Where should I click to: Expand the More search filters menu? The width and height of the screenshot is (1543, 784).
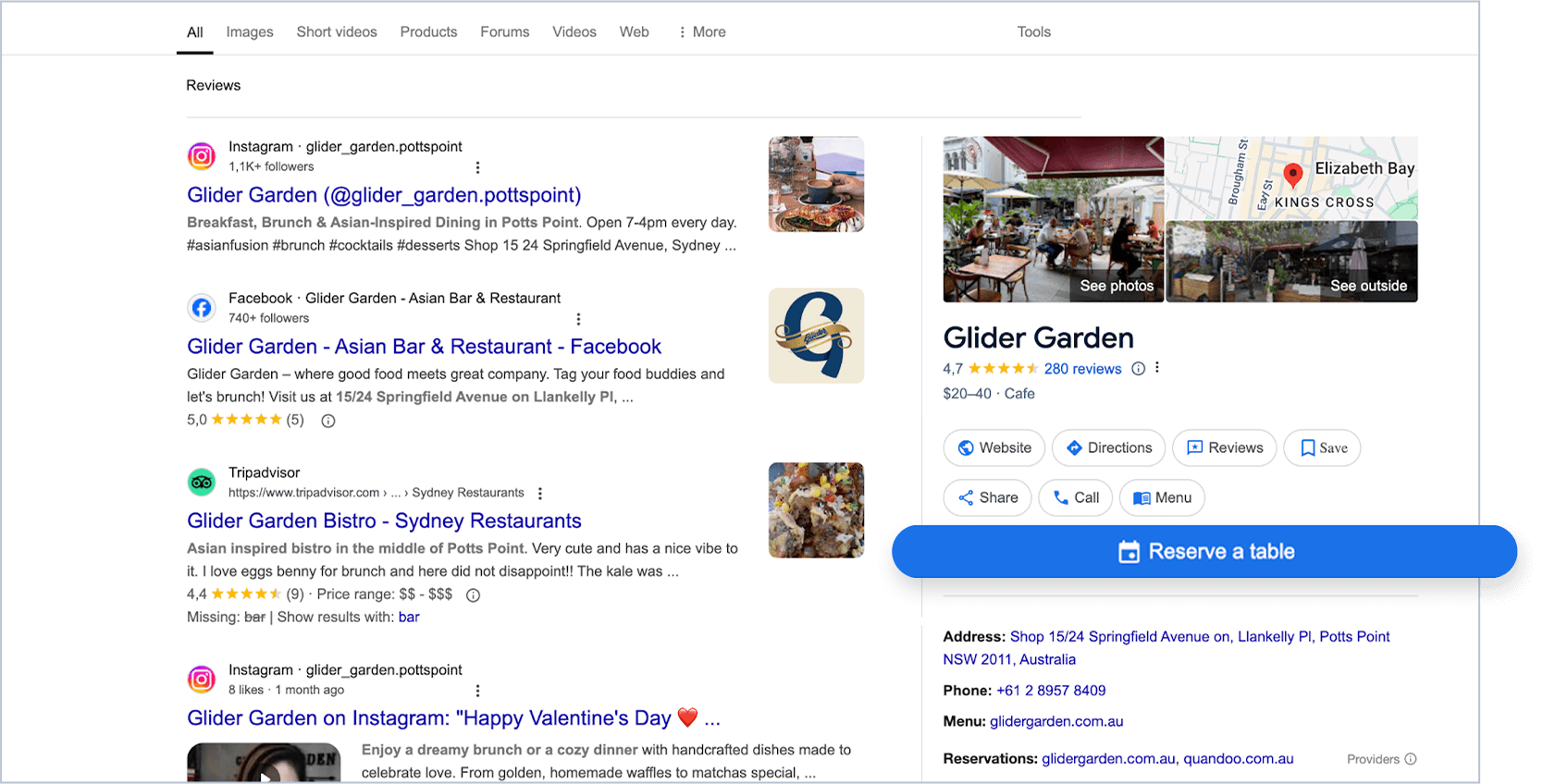coord(702,32)
